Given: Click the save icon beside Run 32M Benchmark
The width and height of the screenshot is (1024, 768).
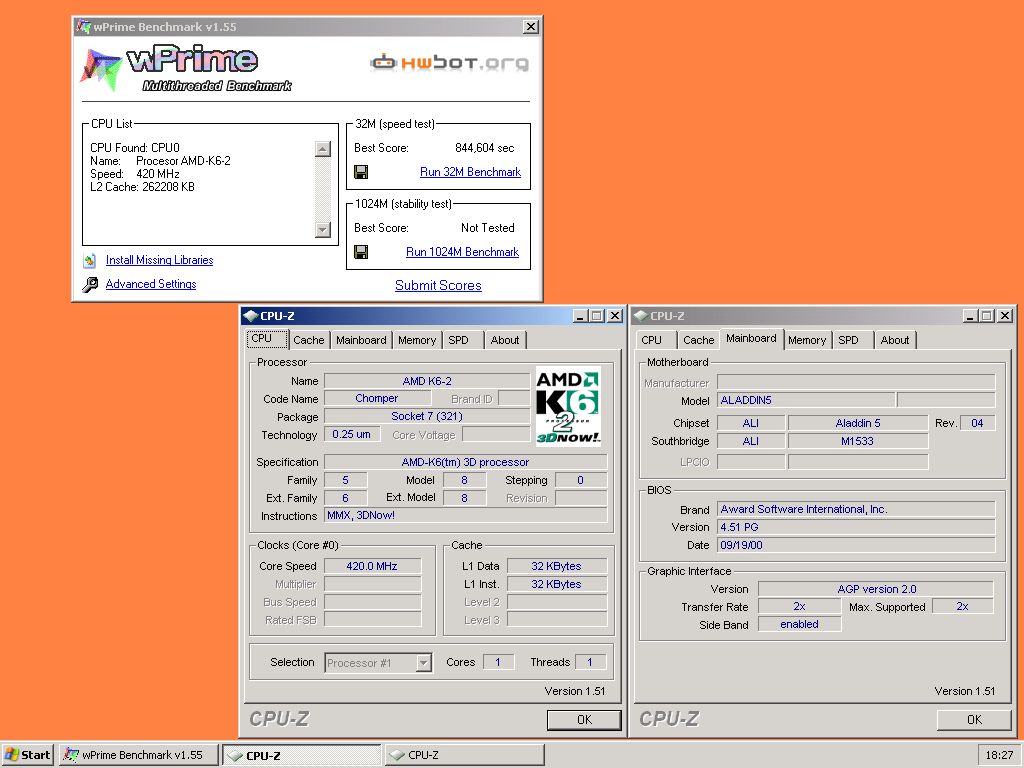Looking at the screenshot, I should (360, 172).
